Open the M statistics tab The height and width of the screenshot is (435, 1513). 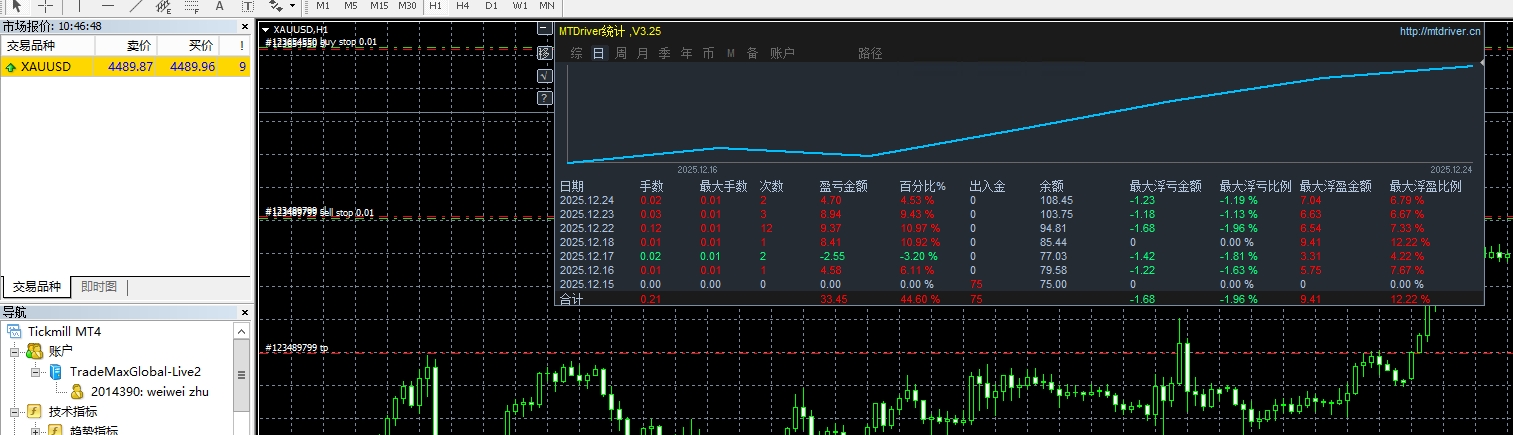730,54
